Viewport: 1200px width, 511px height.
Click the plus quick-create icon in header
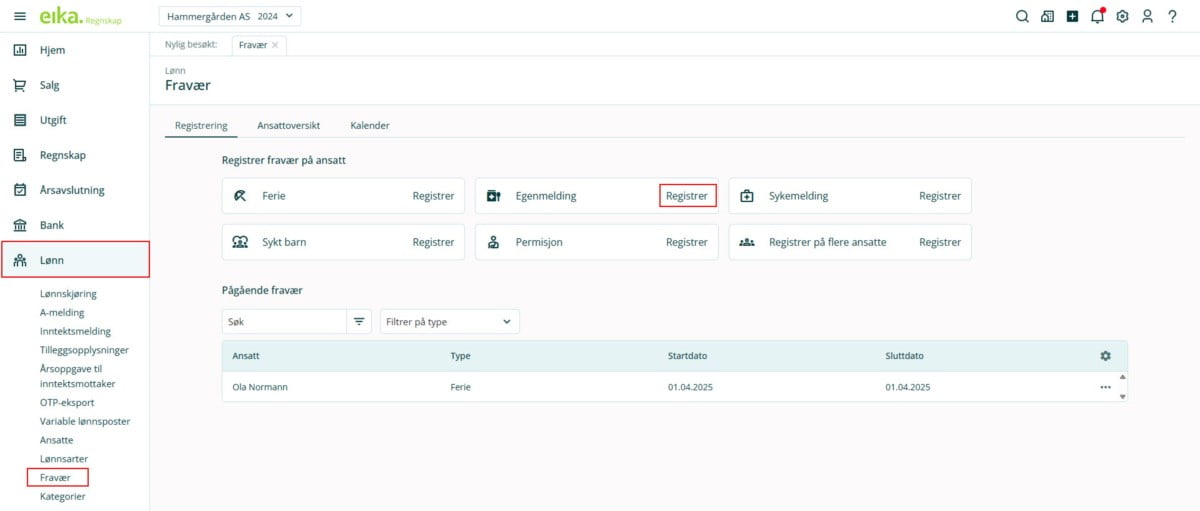(1072, 16)
